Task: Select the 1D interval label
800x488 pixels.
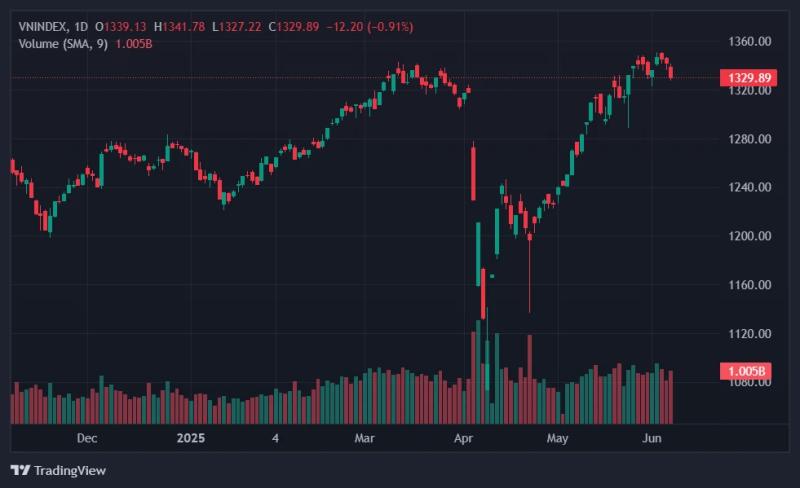Action: [81, 27]
